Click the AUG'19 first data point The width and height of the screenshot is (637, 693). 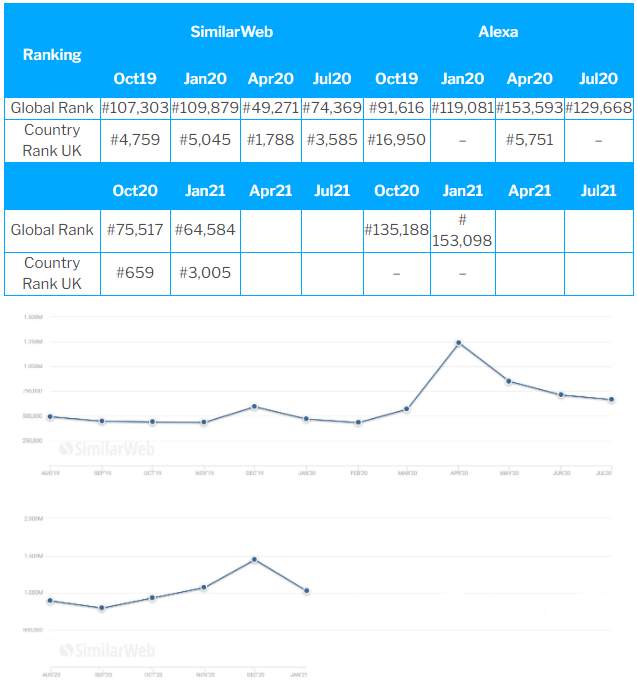coord(50,416)
